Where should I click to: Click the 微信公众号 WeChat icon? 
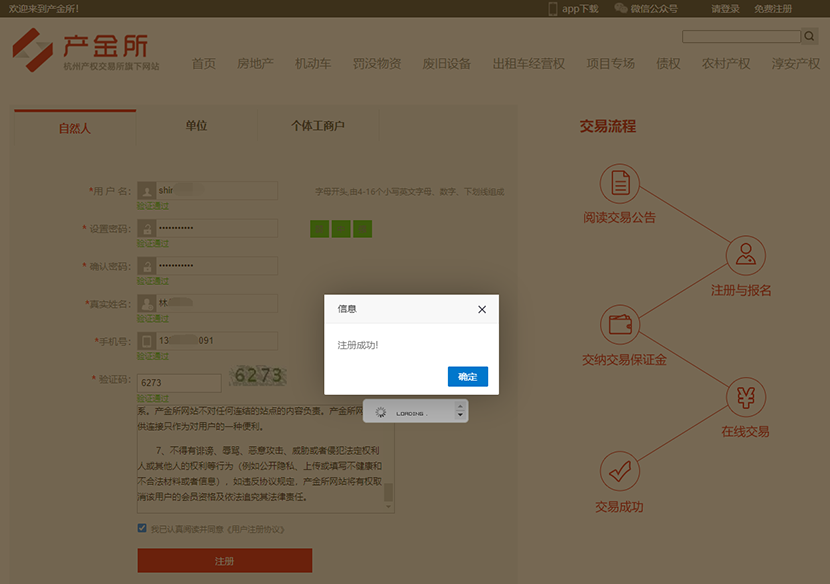tap(621, 9)
